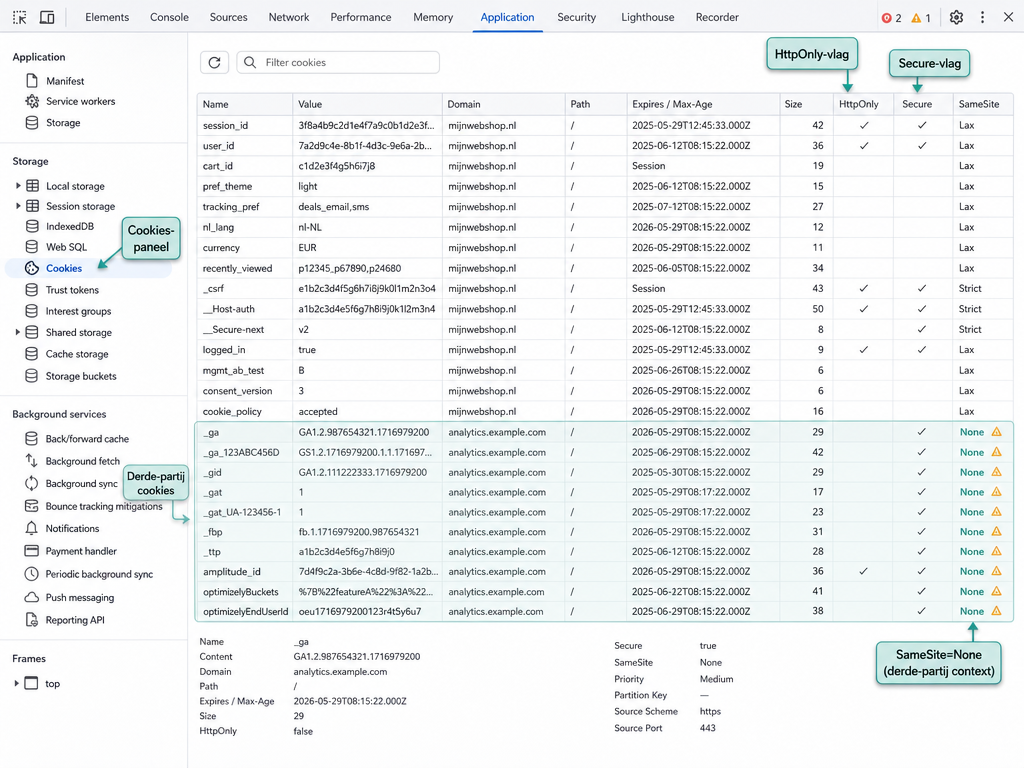Click the Push messaging cloud icon
The image size is (1024, 768).
[31, 598]
